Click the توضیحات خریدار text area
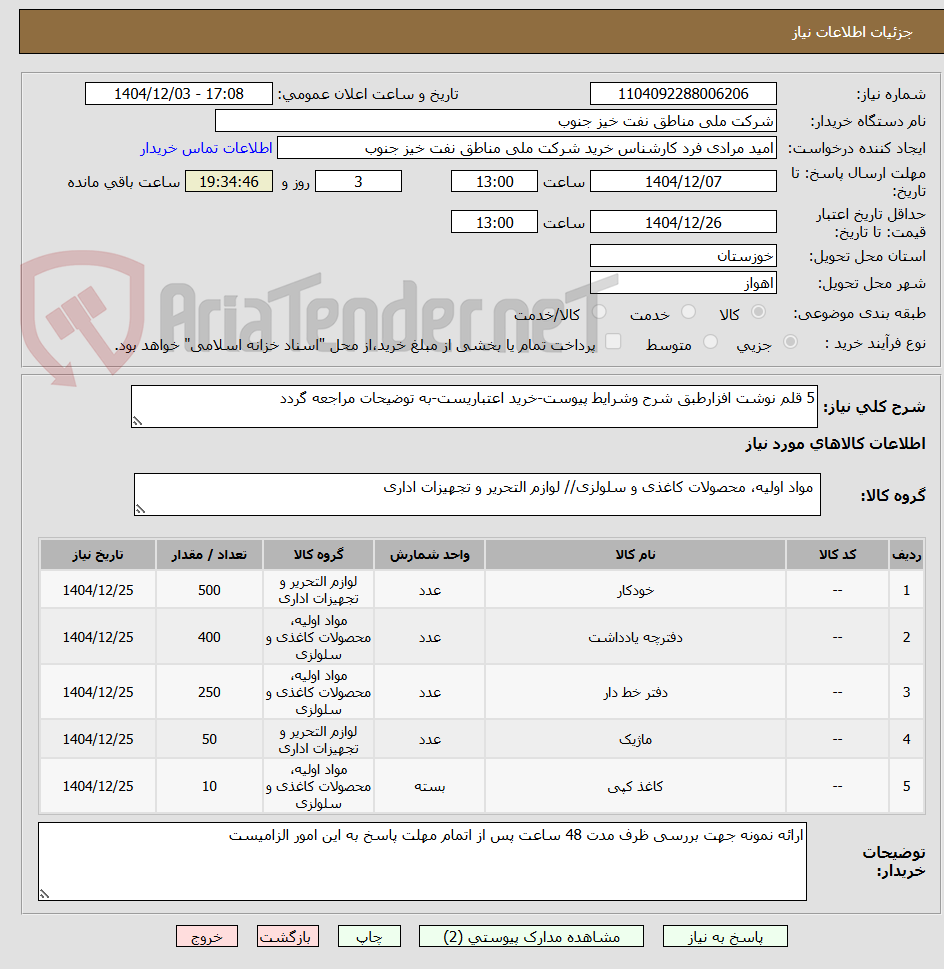This screenshot has height=969, width=944. pyautogui.click(x=423, y=861)
